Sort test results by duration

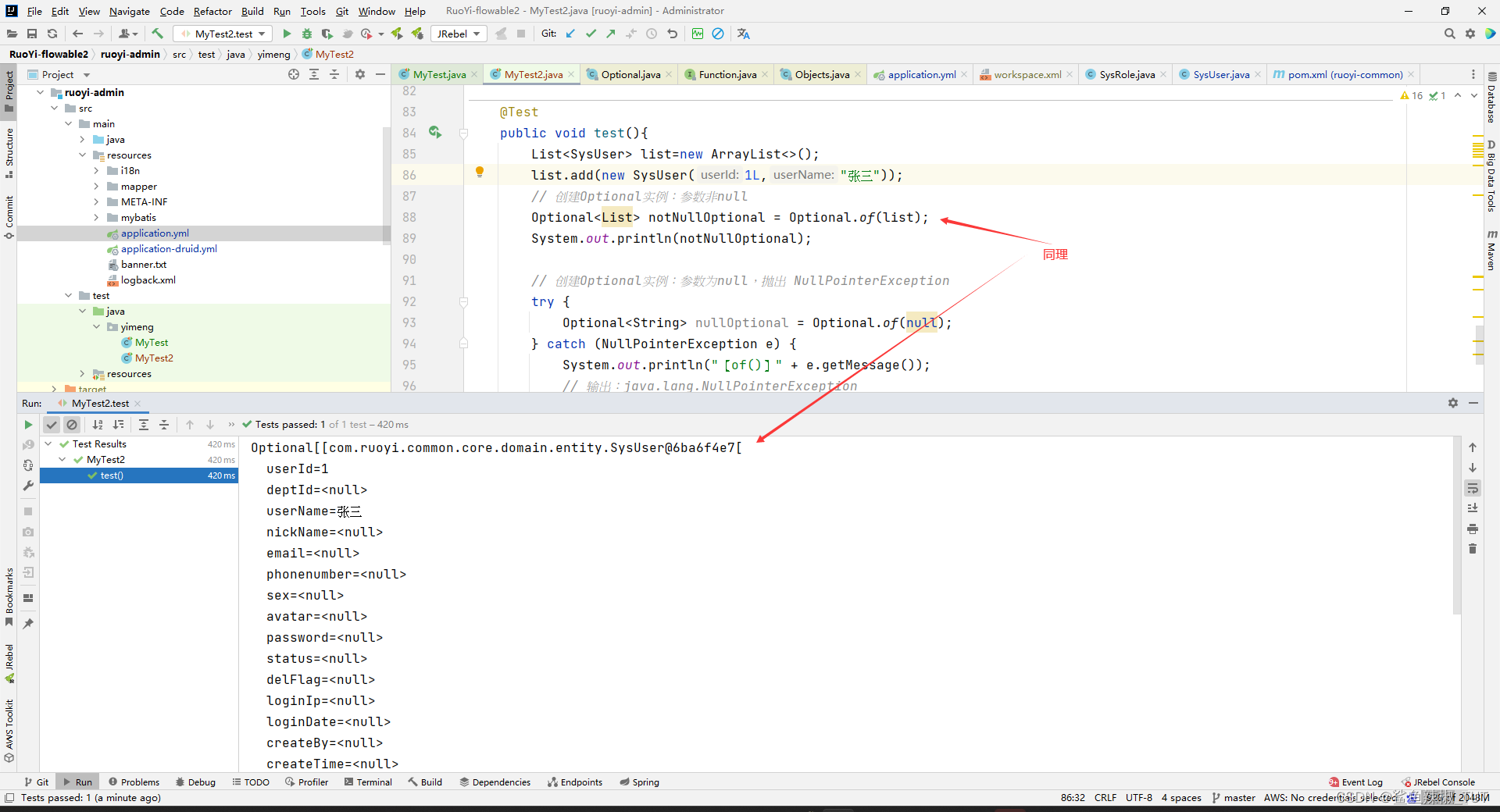(x=118, y=425)
